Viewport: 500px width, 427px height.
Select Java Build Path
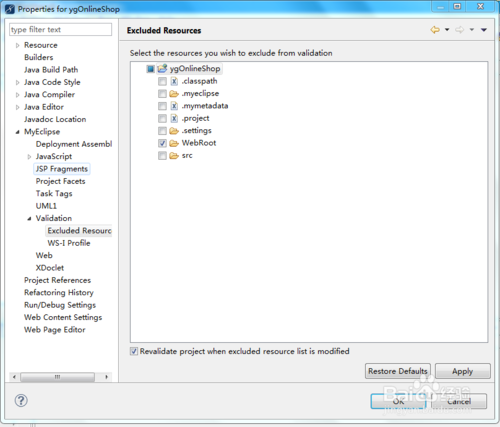point(51,70)
